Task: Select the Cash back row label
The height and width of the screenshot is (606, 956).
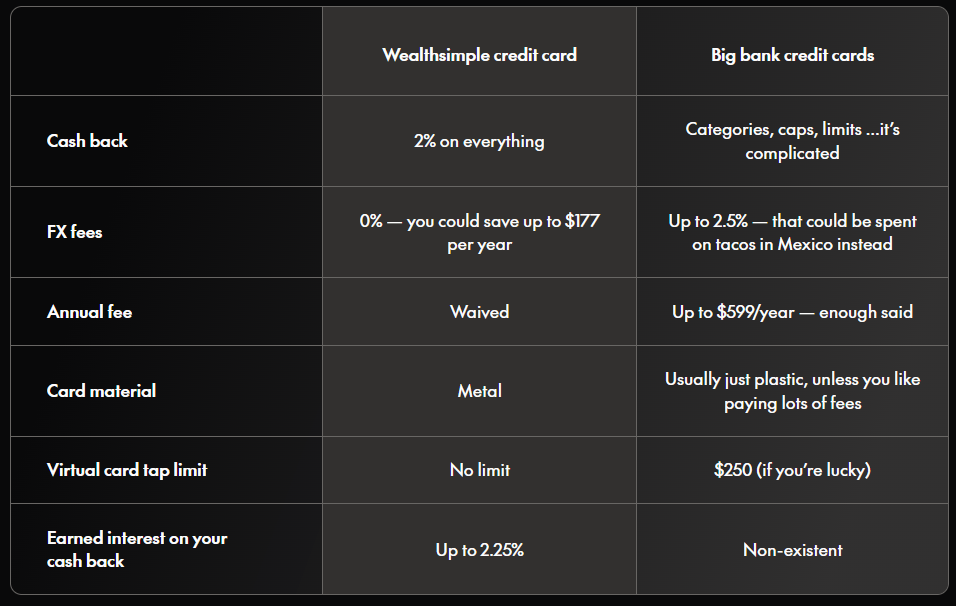Action: [x=87, y=141]
